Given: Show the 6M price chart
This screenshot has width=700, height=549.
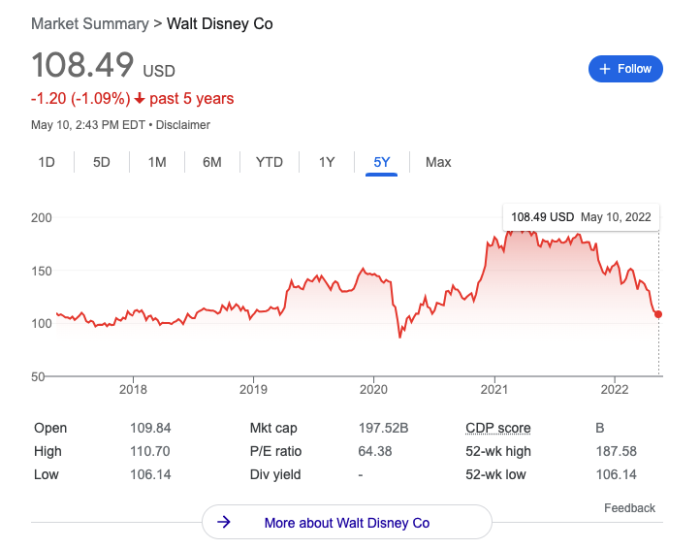Looking at the screenshot, I should (212, 162).
